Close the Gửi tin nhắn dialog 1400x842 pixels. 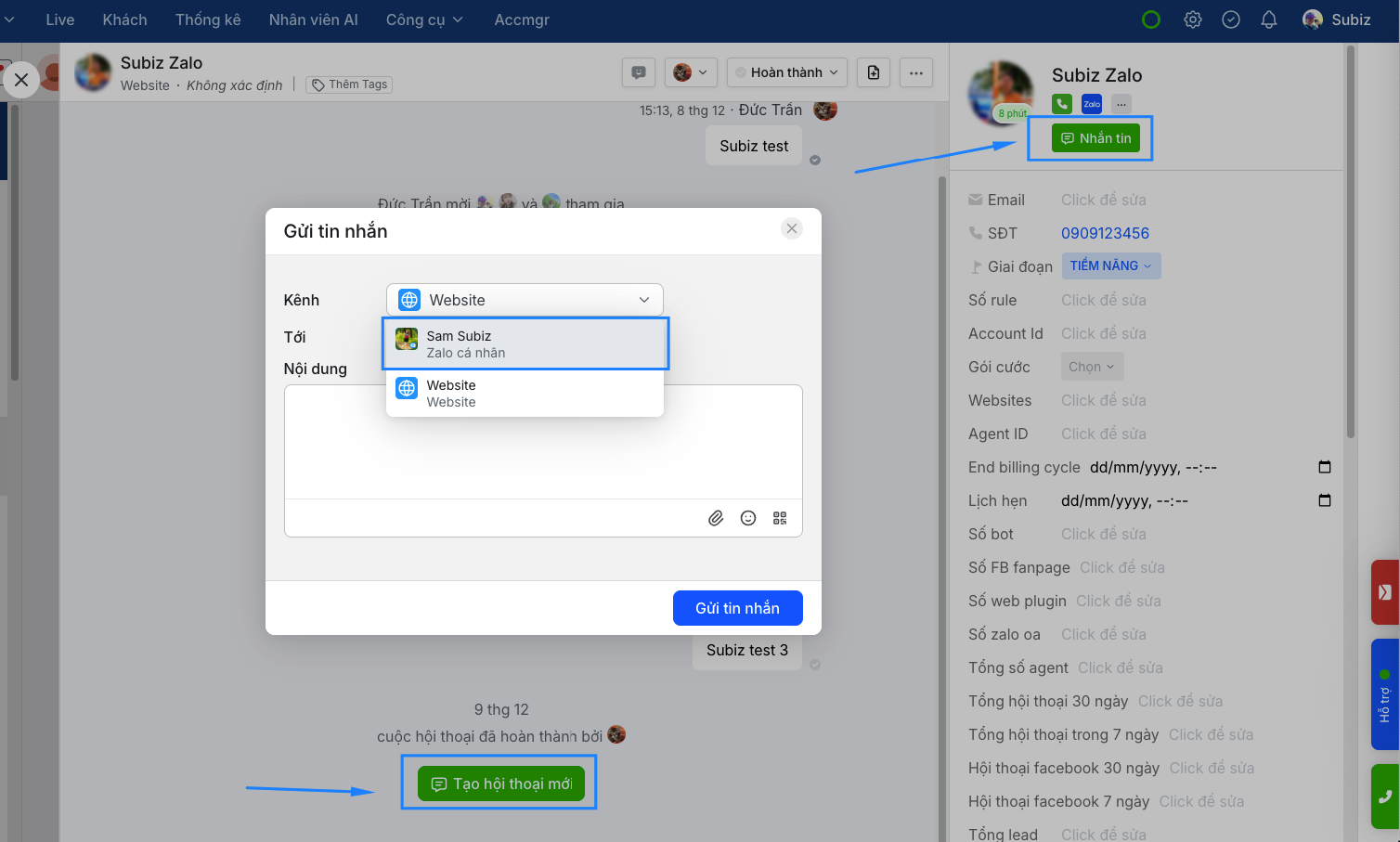pos(792,228)
